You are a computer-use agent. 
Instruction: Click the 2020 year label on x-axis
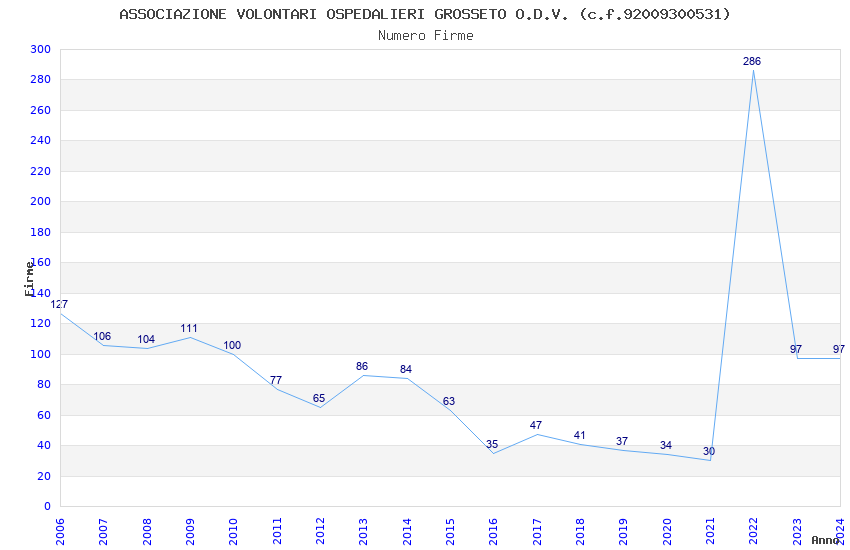(x=667, y=531)
